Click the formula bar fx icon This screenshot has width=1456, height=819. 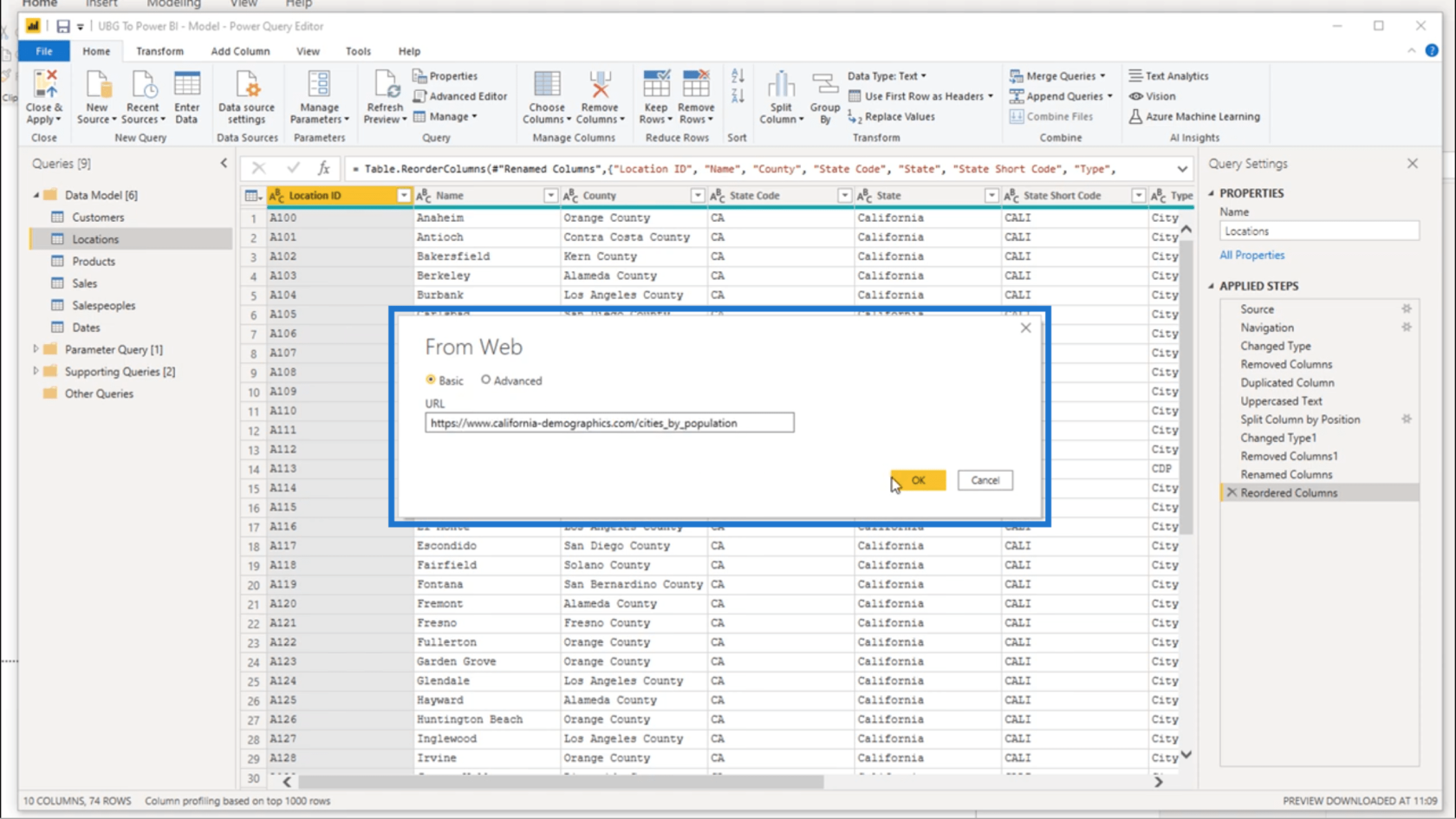click(323, 169)
